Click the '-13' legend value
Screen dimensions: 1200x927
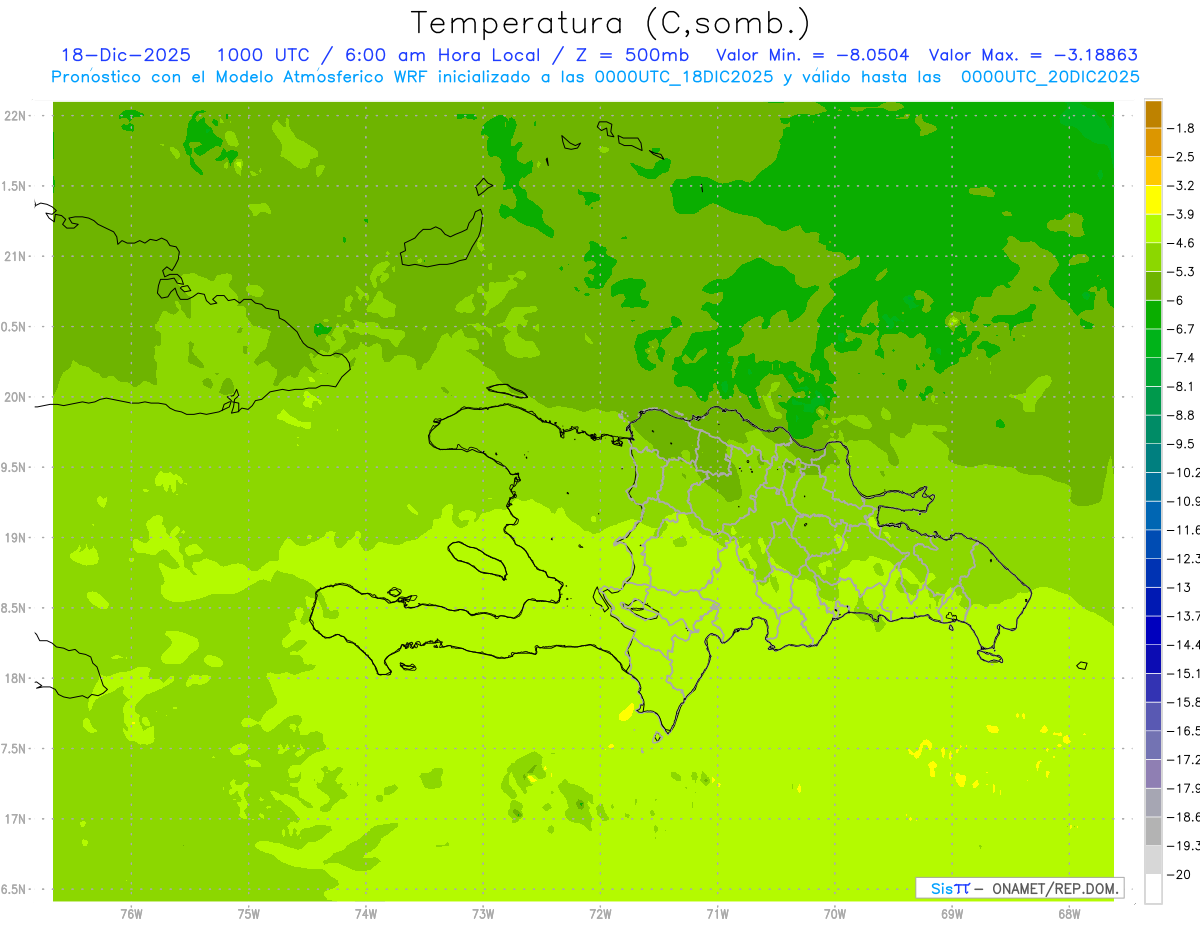(x=1181, y=587)
